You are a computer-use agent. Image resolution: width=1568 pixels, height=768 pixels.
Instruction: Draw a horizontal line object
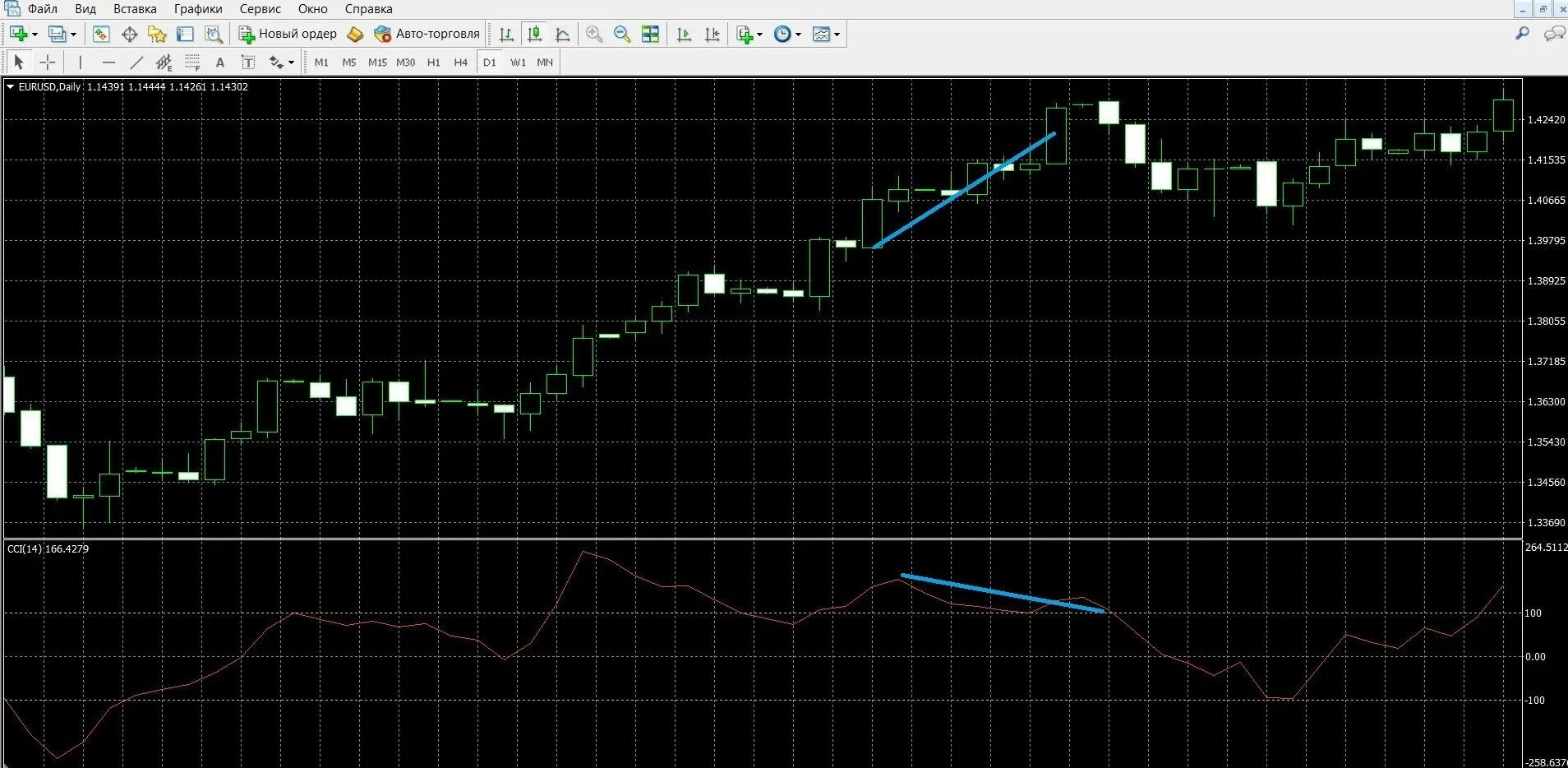click(108, 62)
